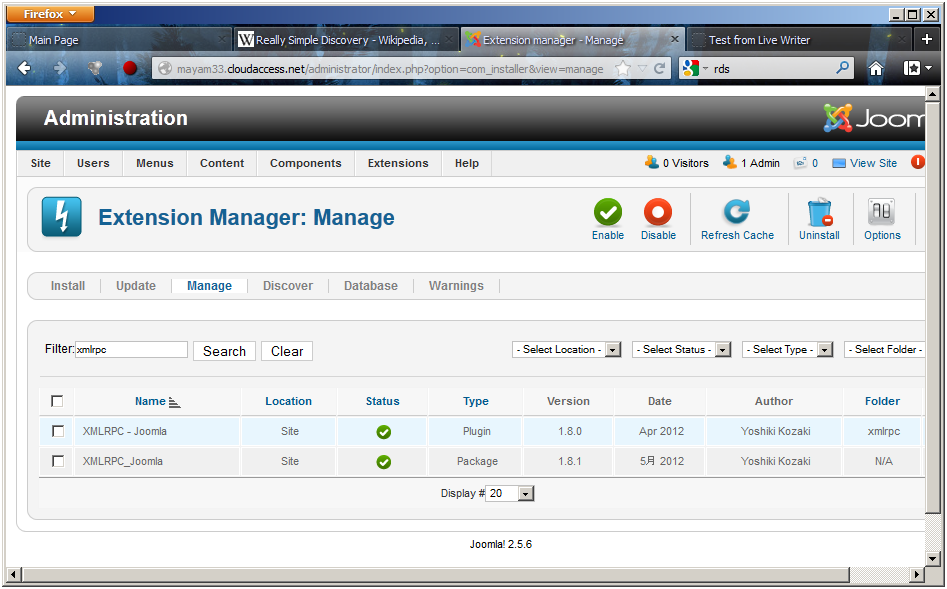Switch to the Update submenu tab
The height and width of the screenshot is (589, 947).
136,286
